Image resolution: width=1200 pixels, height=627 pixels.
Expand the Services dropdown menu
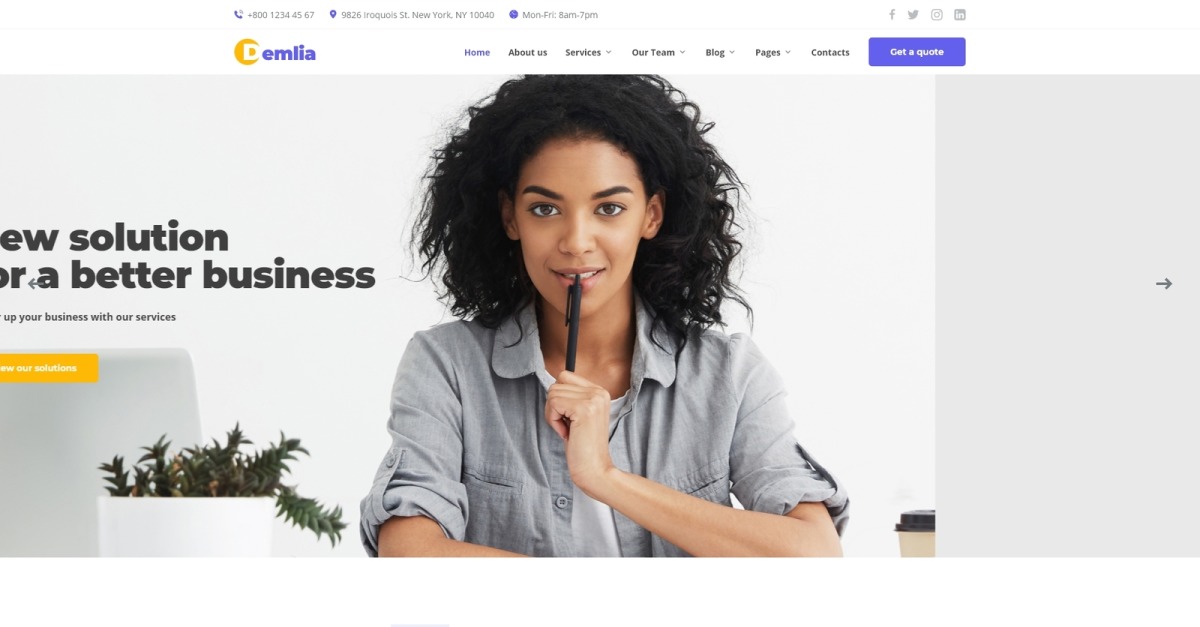[x=588, y=52]
